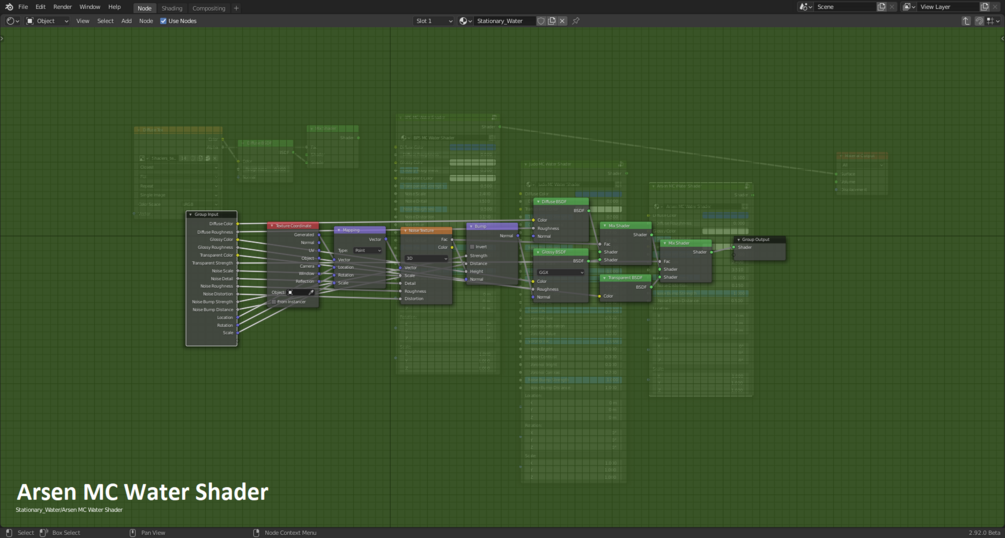Click the Node Context Menu hint in status bar
1005x538 pixels.
pos(285,533)
